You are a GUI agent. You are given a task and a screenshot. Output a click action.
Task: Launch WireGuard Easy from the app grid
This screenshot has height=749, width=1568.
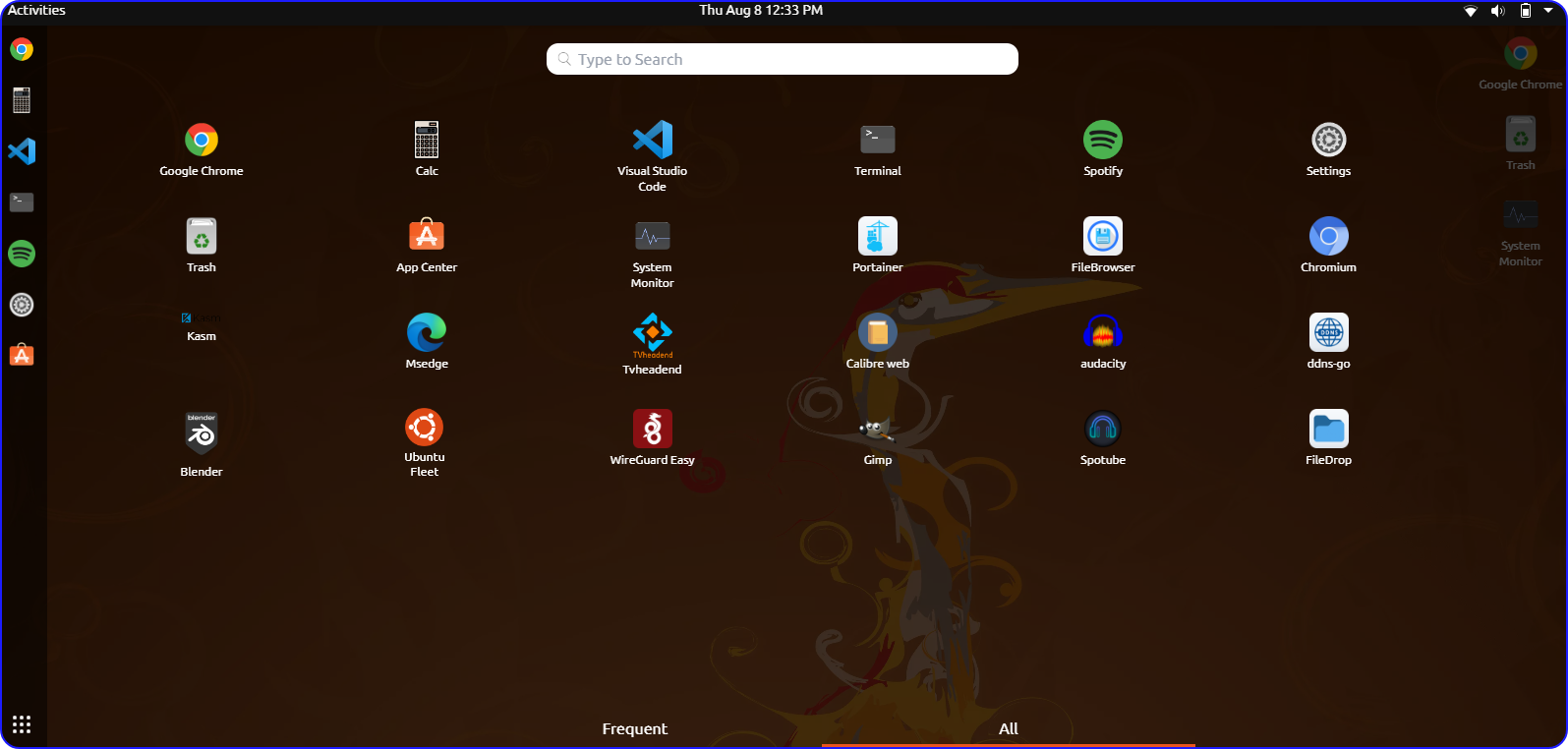652,429
